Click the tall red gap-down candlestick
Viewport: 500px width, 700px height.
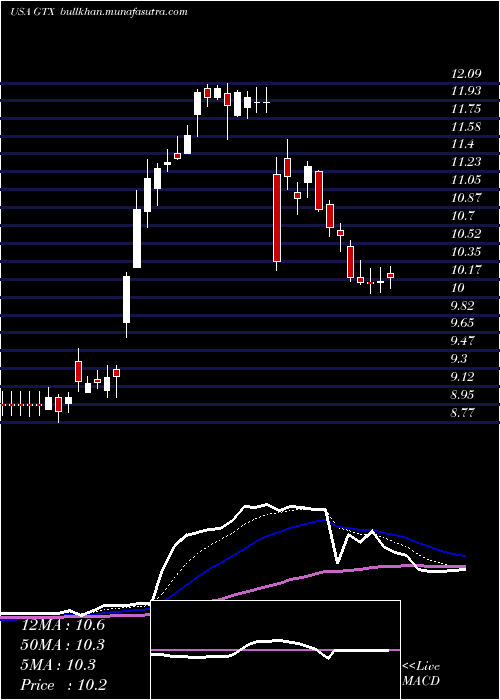click(x=277, y=218)
